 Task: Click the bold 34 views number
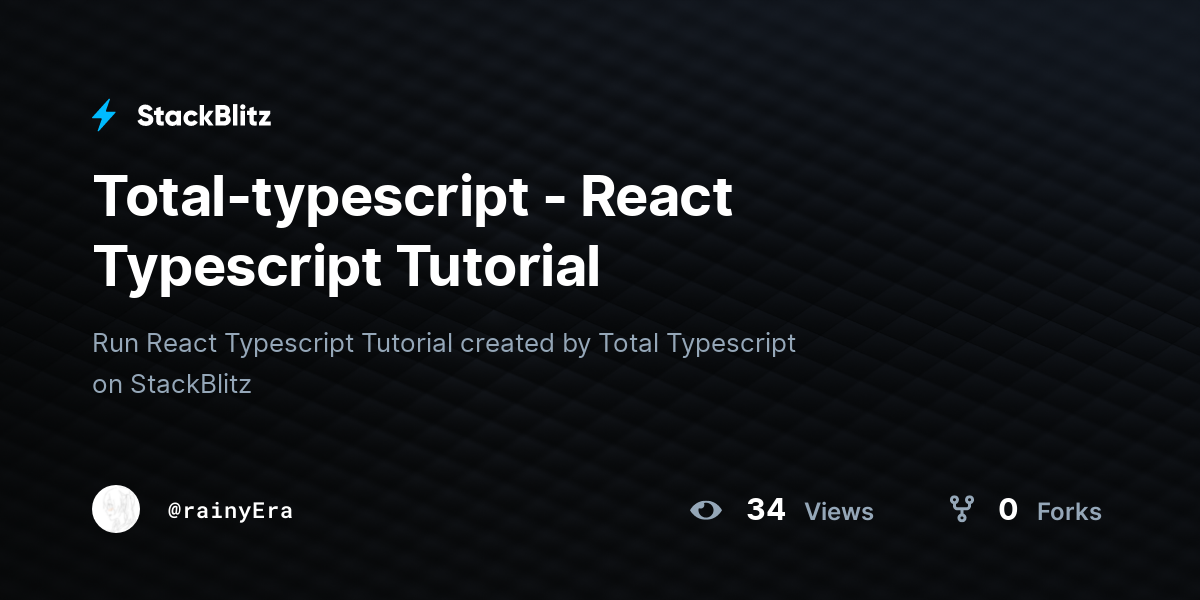click(x=766, y=510)
